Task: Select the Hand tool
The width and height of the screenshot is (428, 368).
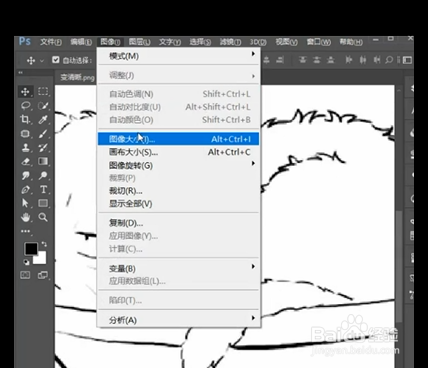Action: [25, 217]
